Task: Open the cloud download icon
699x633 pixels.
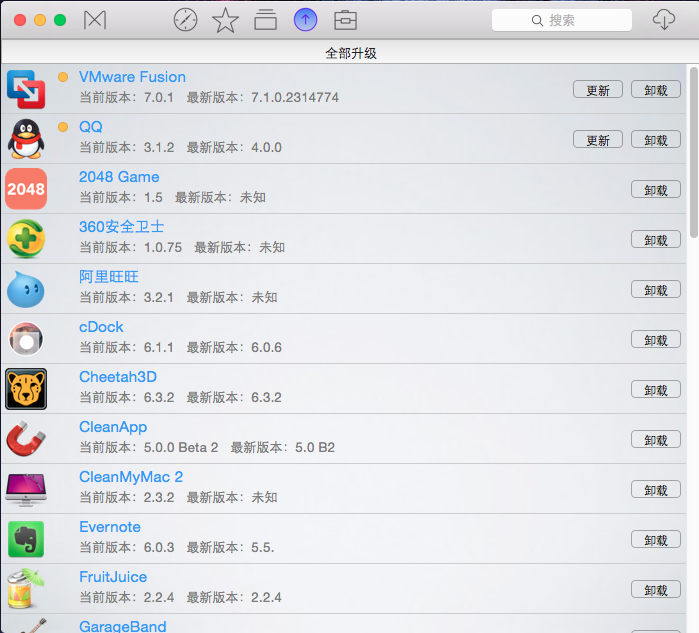Action: pyautogui.click(x=664, y=20)
